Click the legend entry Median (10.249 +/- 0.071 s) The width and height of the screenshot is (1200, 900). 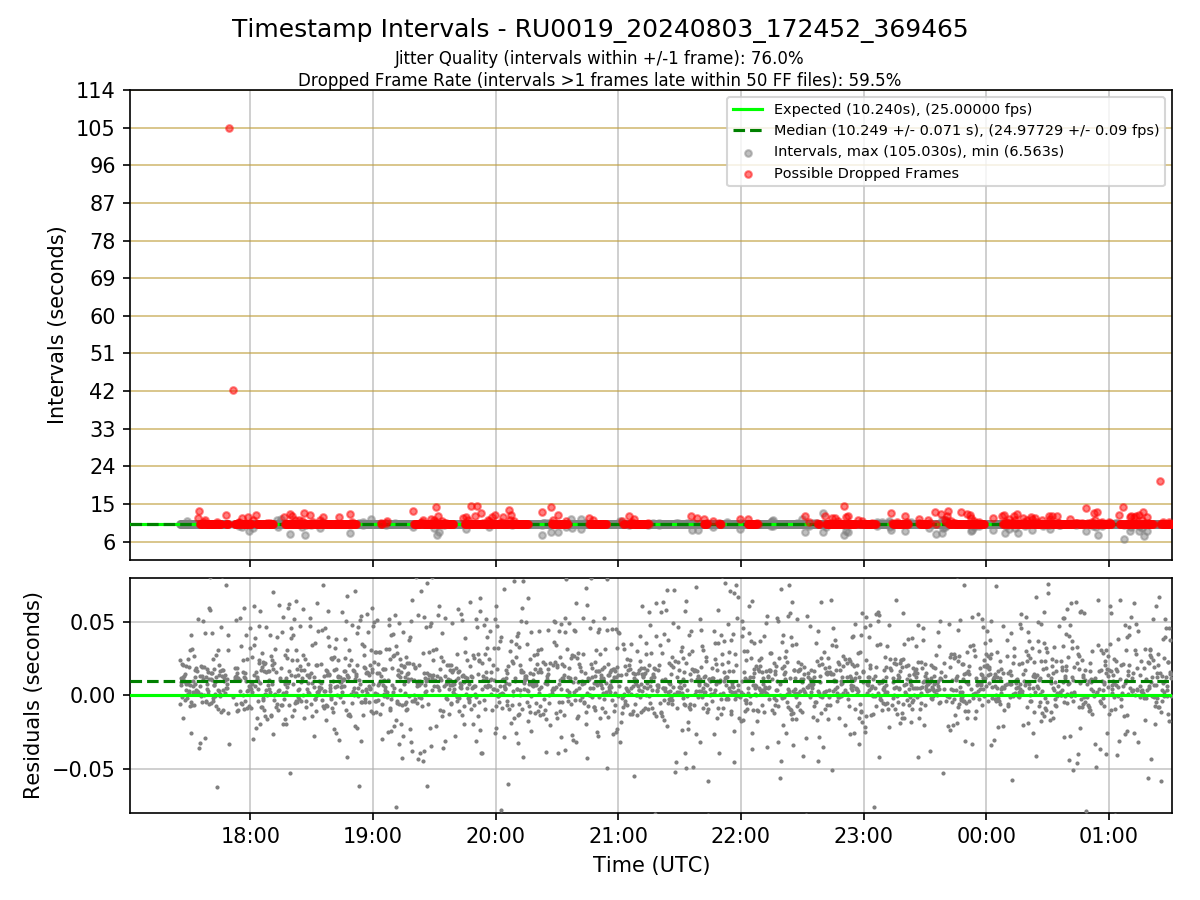coord(967,130)
